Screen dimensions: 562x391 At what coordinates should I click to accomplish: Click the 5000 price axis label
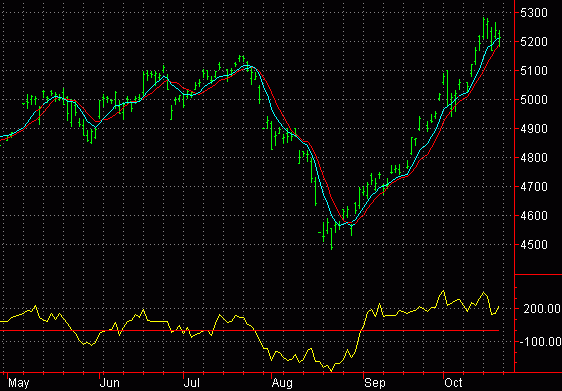(x=533, y=100)
